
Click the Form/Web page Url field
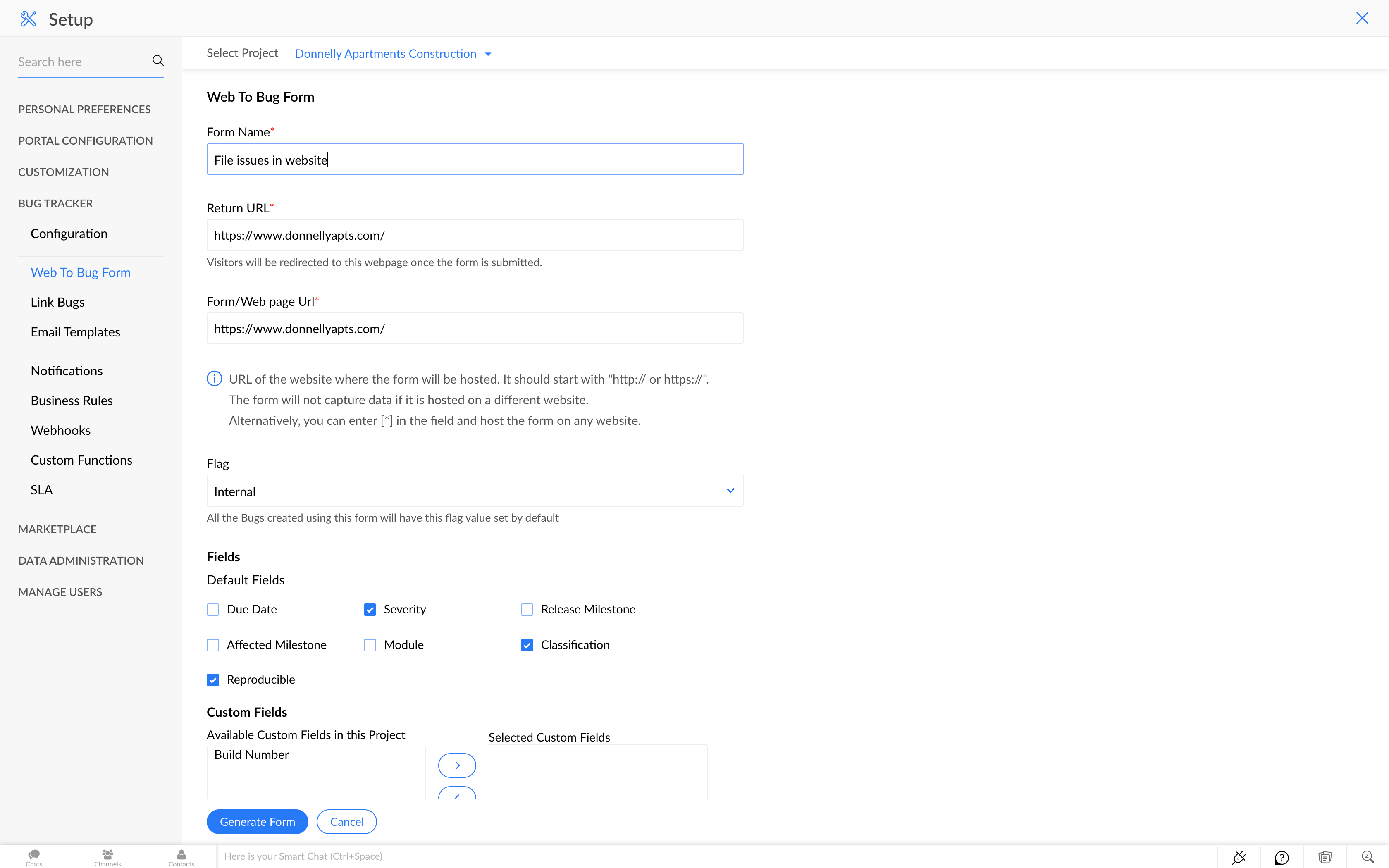pyautogui.click(x=475, y=328)
